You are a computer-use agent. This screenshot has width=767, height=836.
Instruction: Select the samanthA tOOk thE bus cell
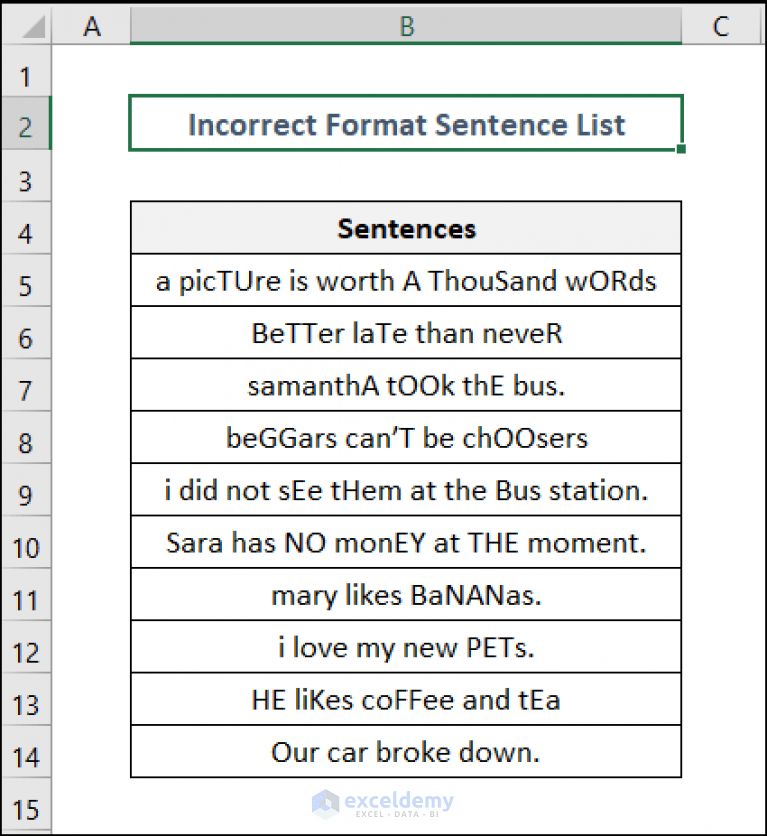coord(406,385)
